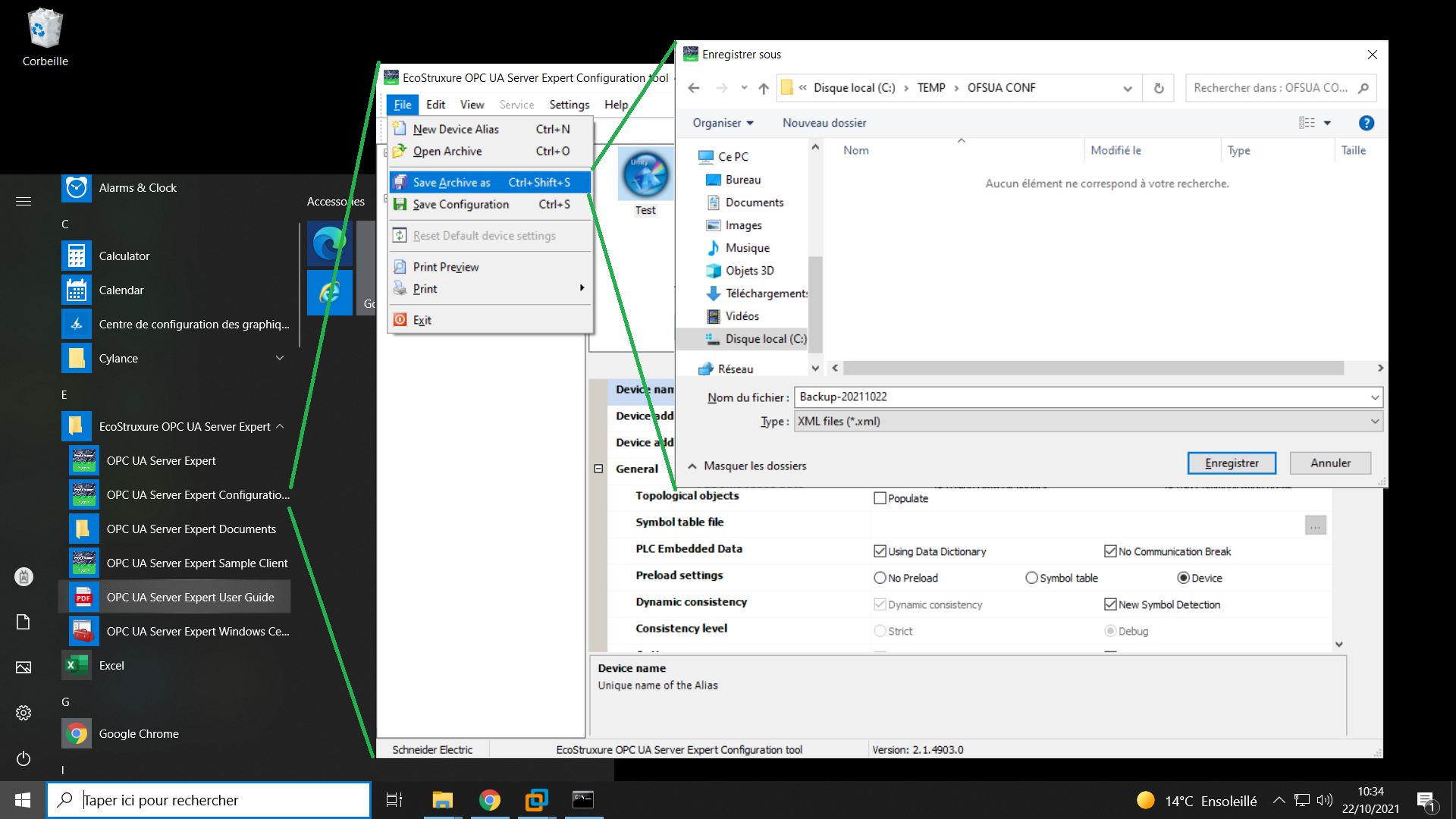
Task: Toggle No Communication Break checkbox
Action: point(1110,551)
